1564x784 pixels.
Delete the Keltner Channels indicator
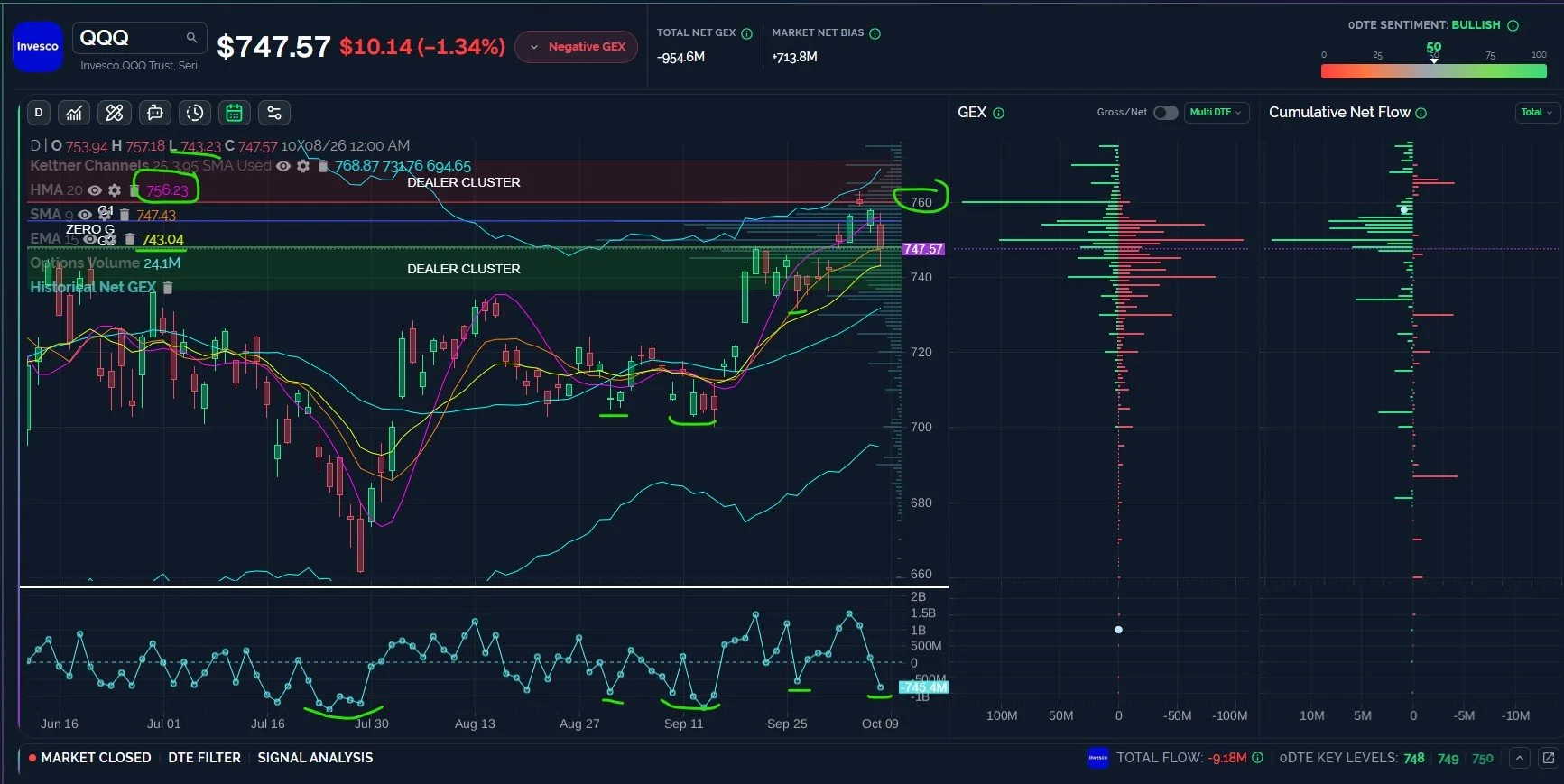coord(322,166)
